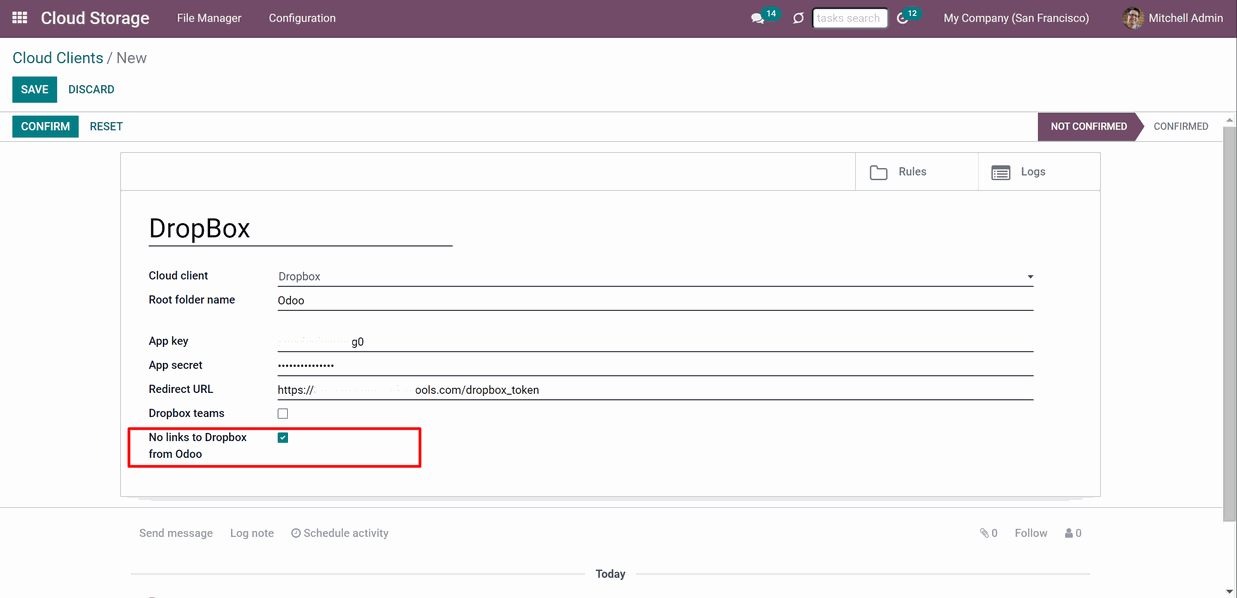
Task: Open the File Manager menu
Action: click(209, 18)
